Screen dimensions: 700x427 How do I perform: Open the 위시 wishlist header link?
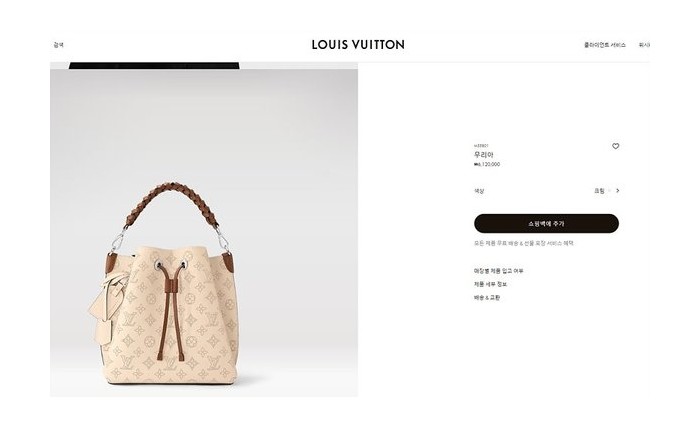tap(644, 45)
